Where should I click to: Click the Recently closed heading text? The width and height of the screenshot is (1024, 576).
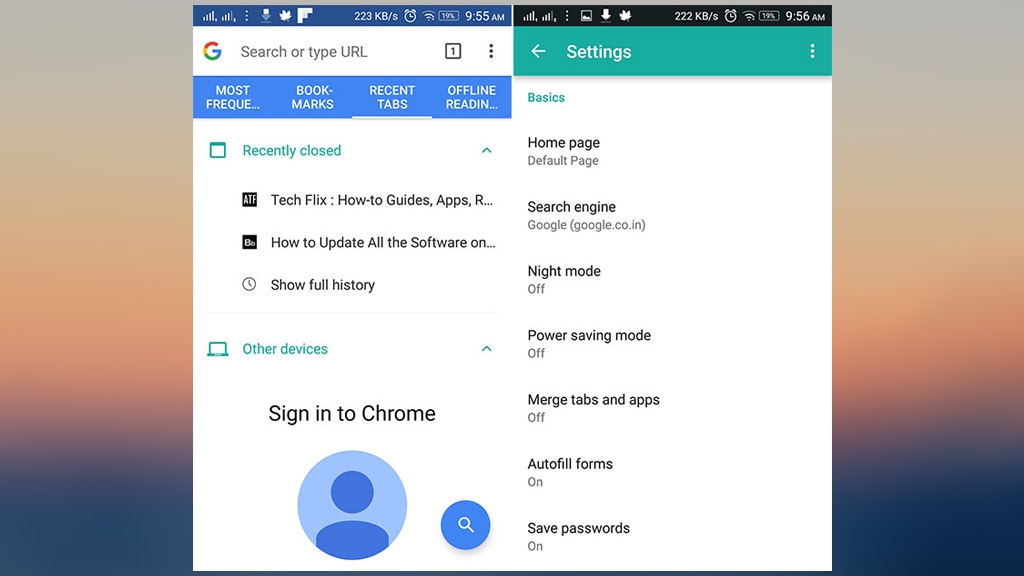click(292, 150)
